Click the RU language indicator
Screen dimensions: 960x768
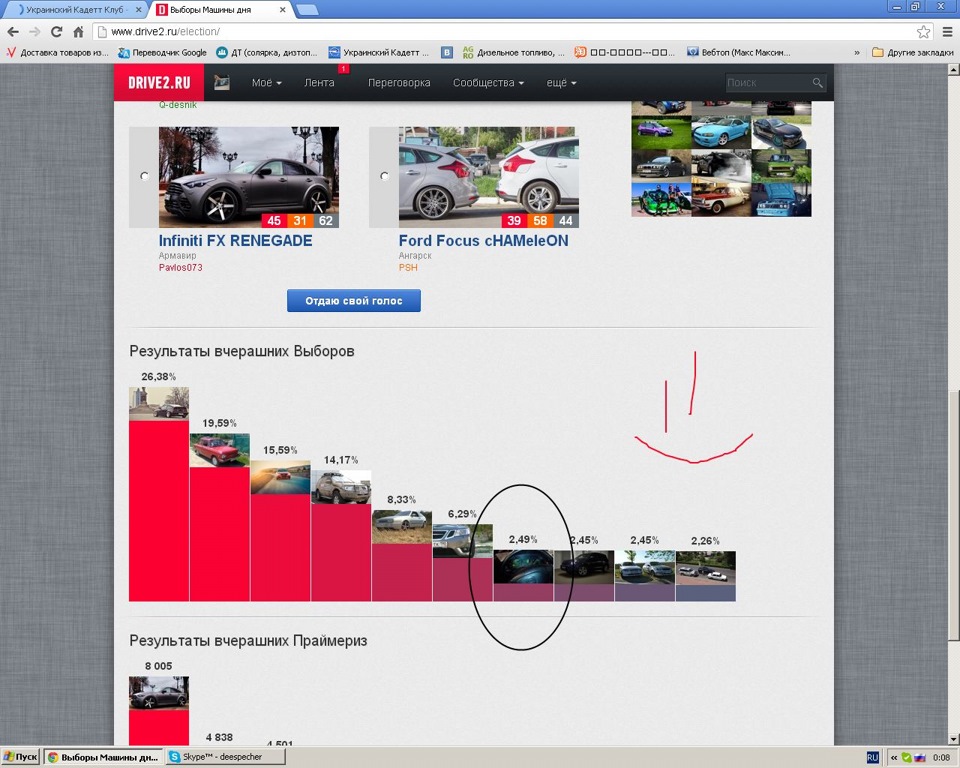tap(873, 758)
